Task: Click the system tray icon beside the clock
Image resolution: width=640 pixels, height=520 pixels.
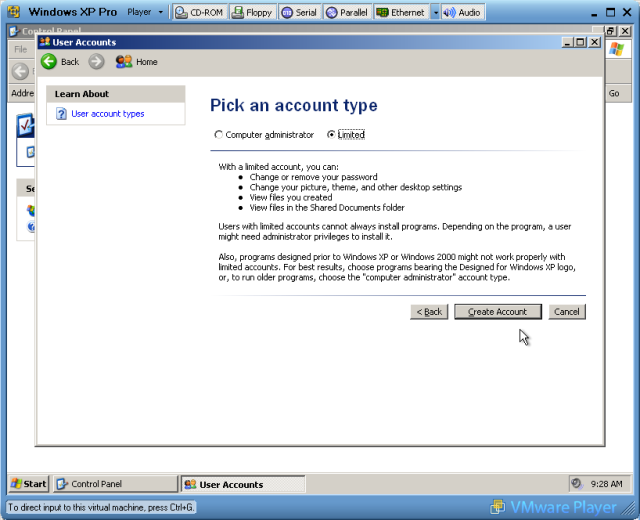Action: (x=577, y=484)
